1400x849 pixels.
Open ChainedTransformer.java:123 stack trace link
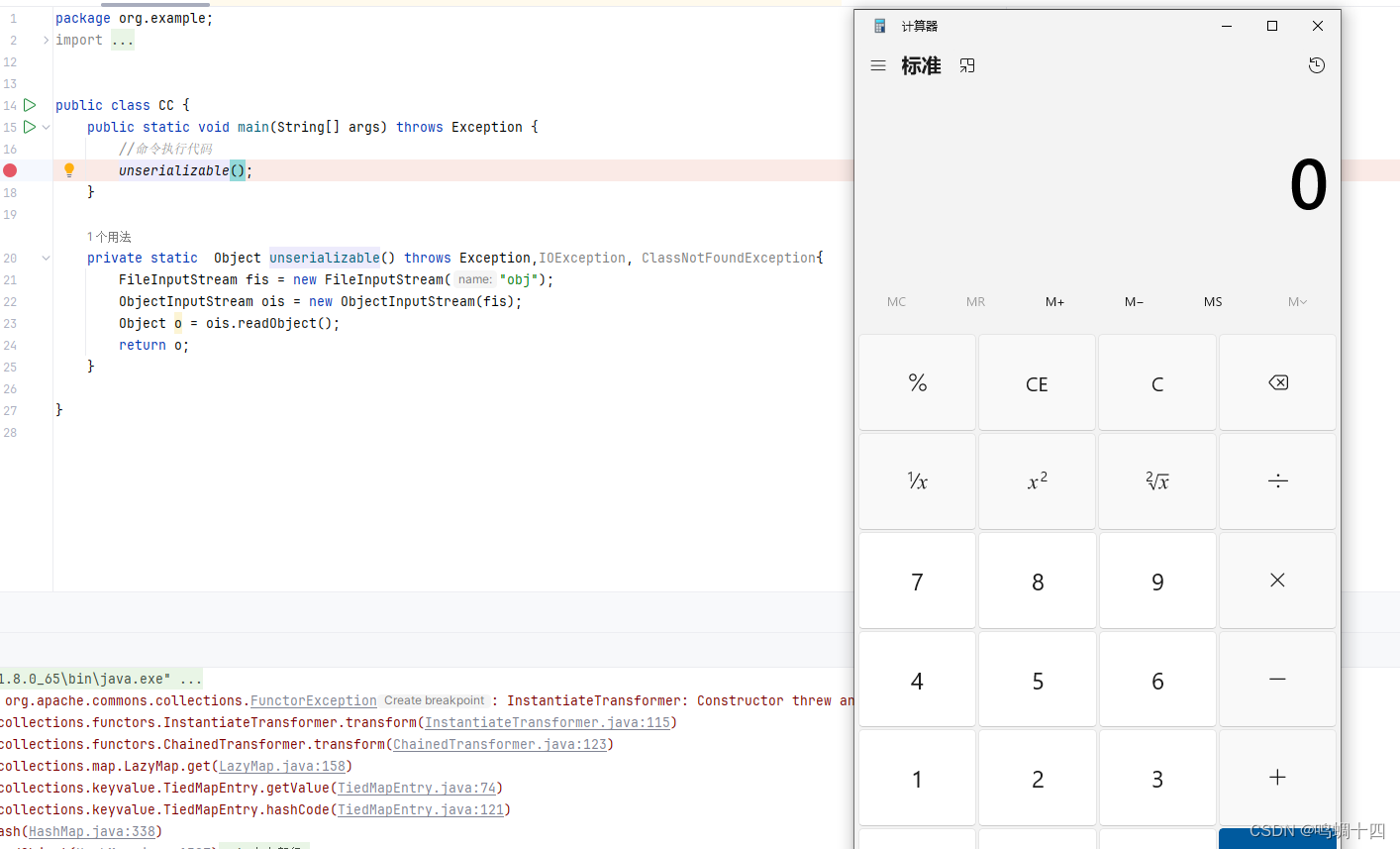click(500, 744)
